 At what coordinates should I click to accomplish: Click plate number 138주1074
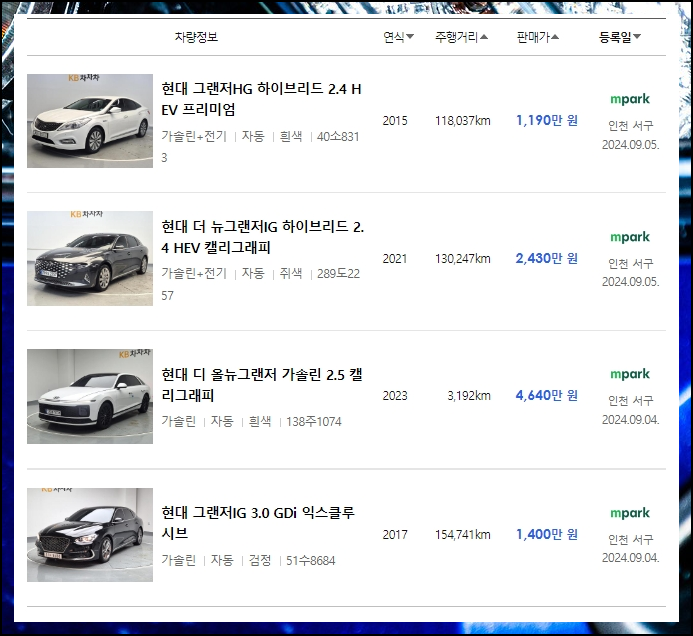click(314, 422)
